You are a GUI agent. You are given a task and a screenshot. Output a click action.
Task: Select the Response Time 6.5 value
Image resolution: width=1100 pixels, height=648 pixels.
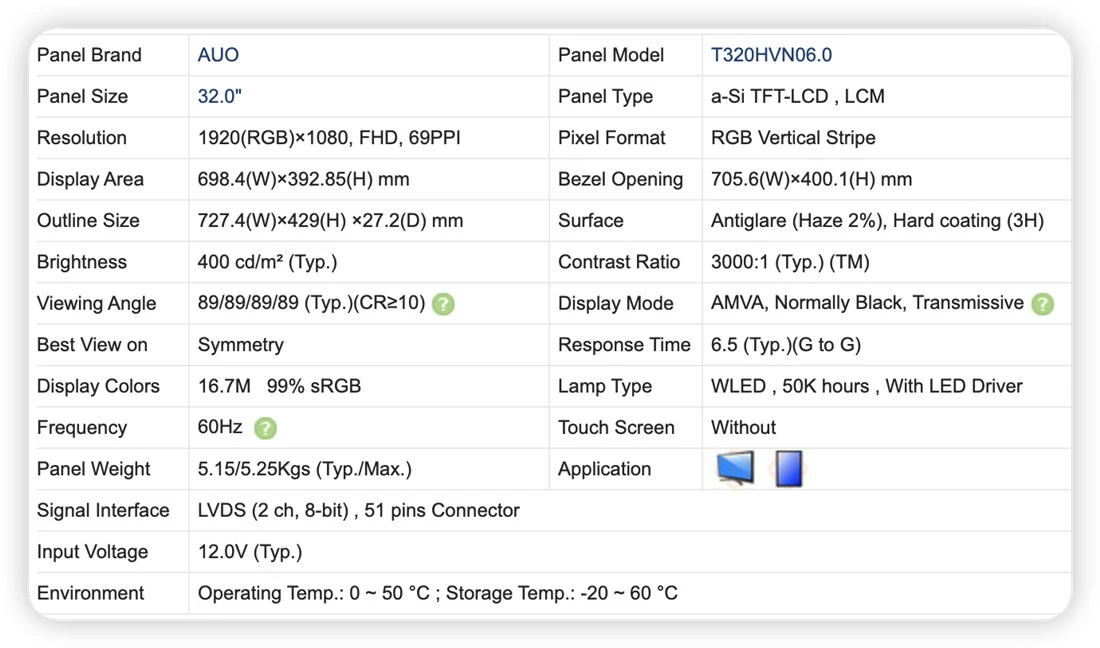[x=786, y=345]
